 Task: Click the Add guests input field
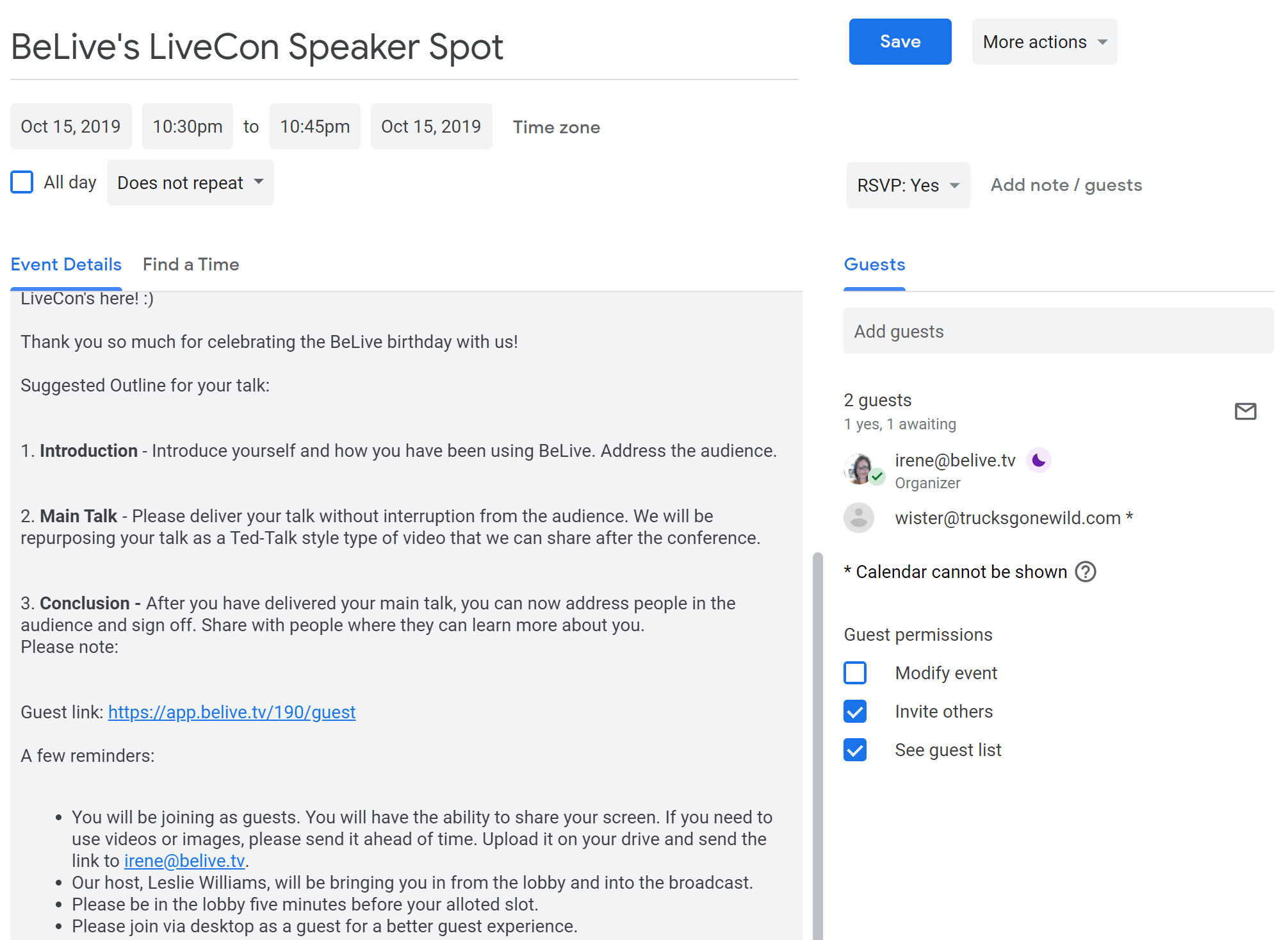tap(1059, 331)
